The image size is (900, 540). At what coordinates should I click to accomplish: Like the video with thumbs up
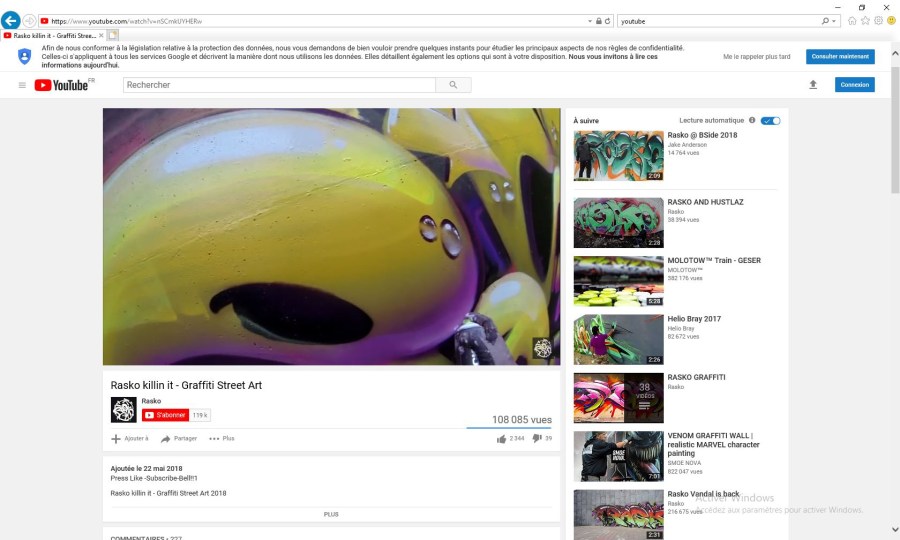(501, 438)
